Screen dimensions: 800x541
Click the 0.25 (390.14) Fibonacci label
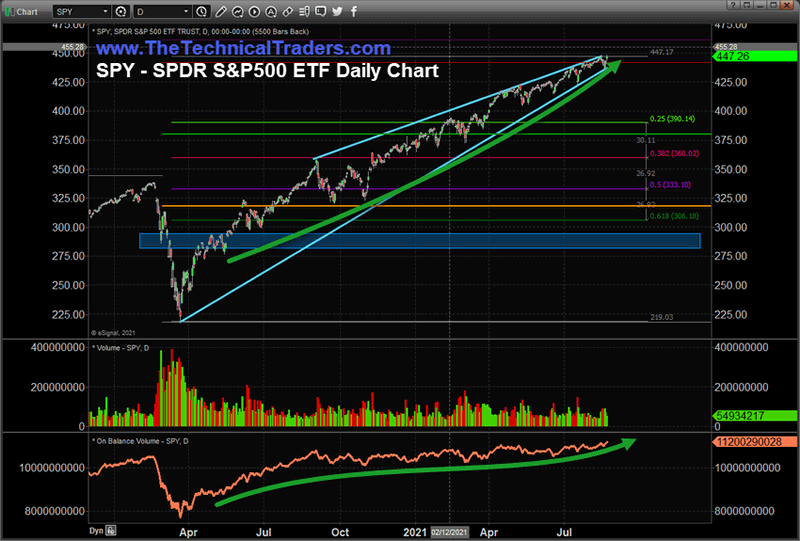[672, 119]
